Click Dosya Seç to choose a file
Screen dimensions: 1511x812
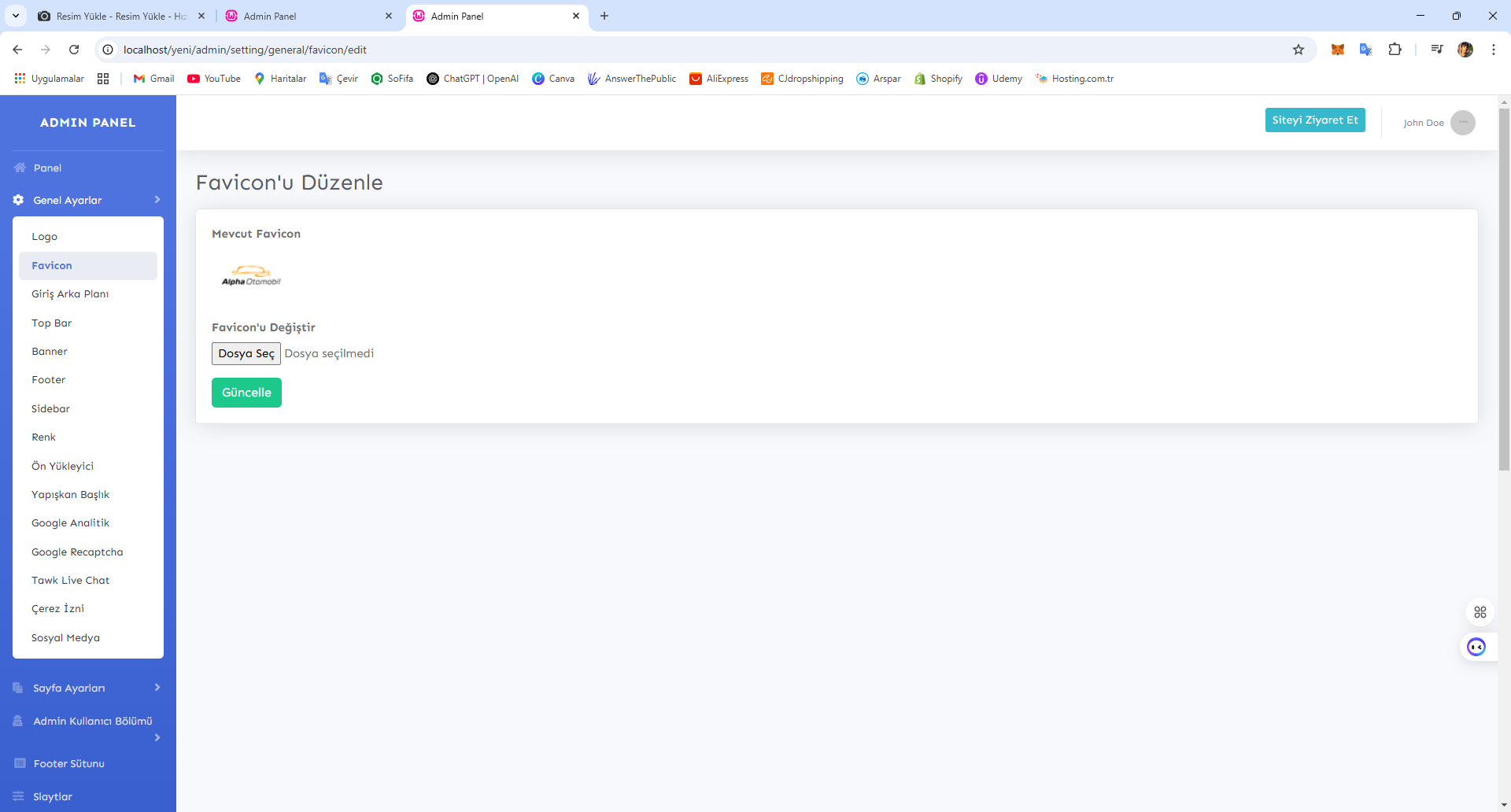pos(246,353)
